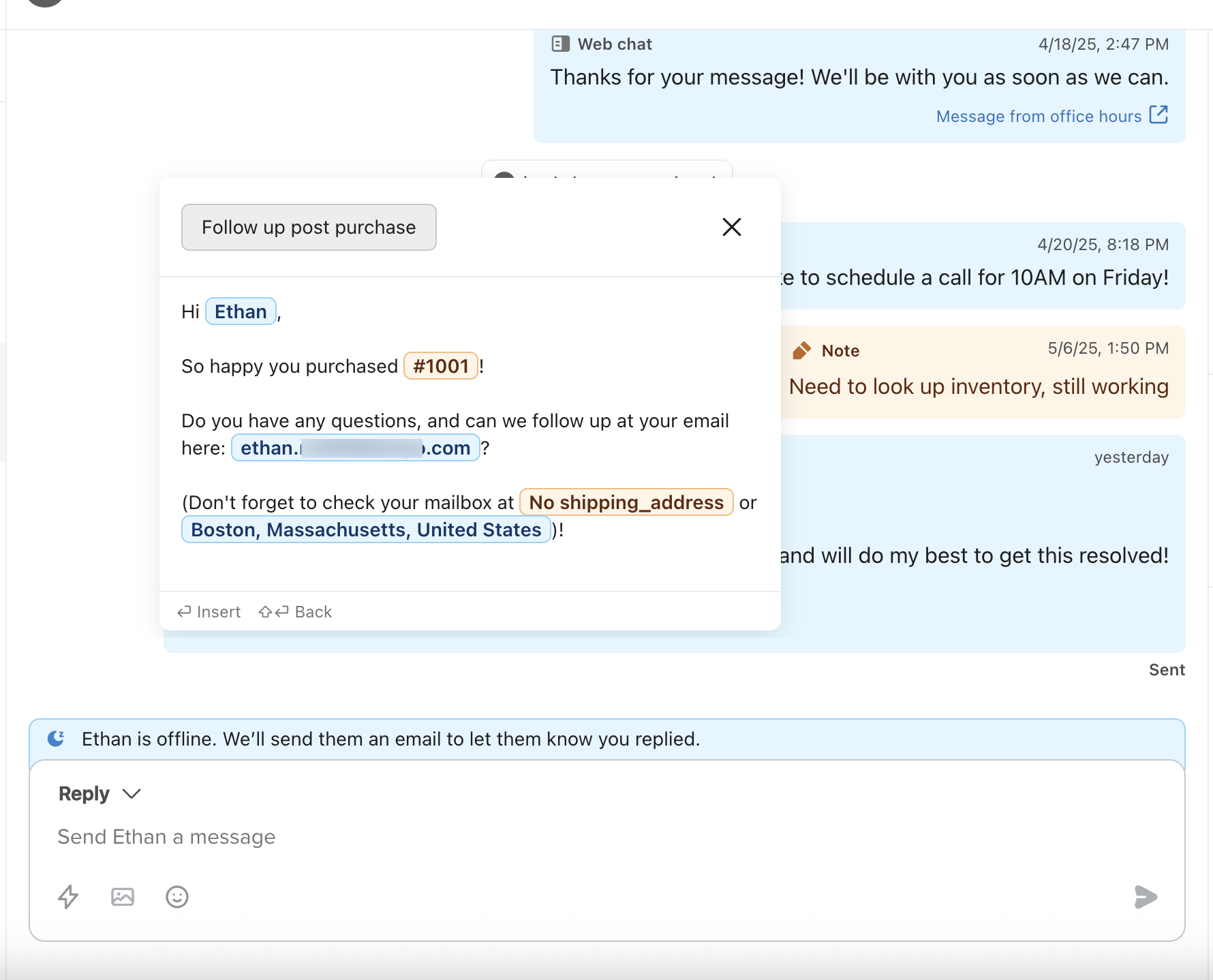Open the emoji picker

point(177,897)
